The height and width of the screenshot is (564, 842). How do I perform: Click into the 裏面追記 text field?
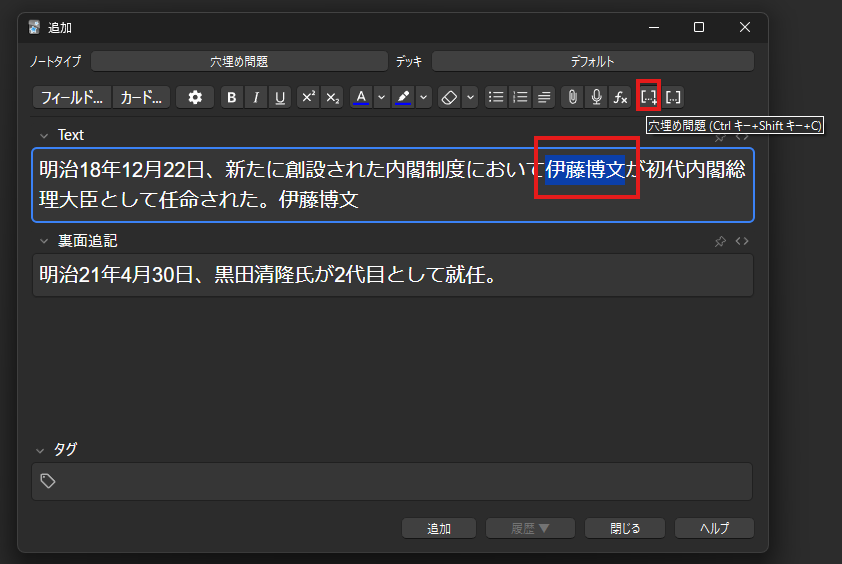[393, 275]
